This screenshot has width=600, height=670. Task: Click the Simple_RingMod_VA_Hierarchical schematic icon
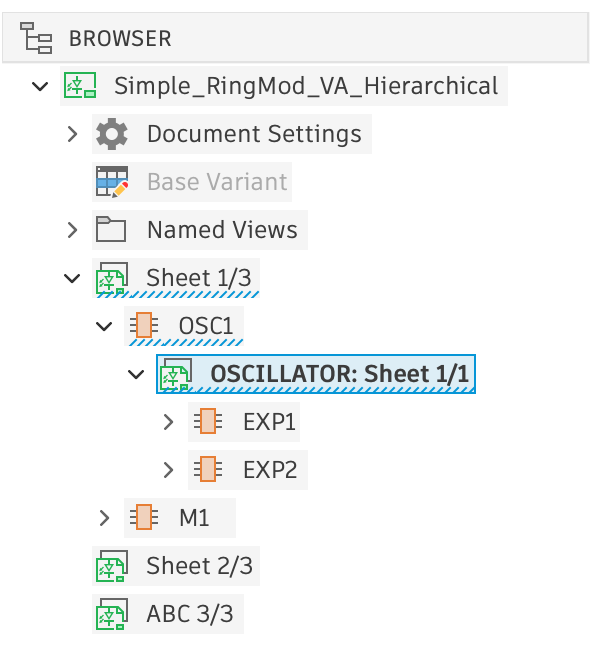tap(80, 85)
